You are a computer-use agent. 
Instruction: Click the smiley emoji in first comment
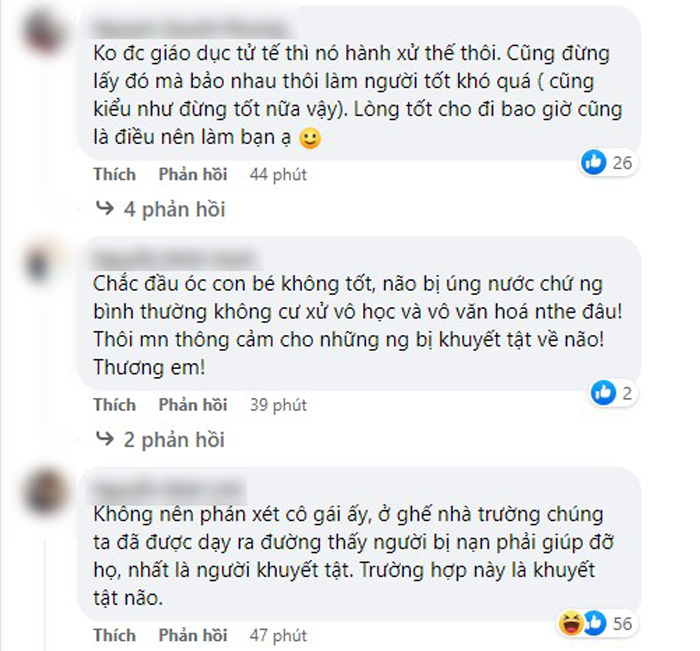click(310, 138)
